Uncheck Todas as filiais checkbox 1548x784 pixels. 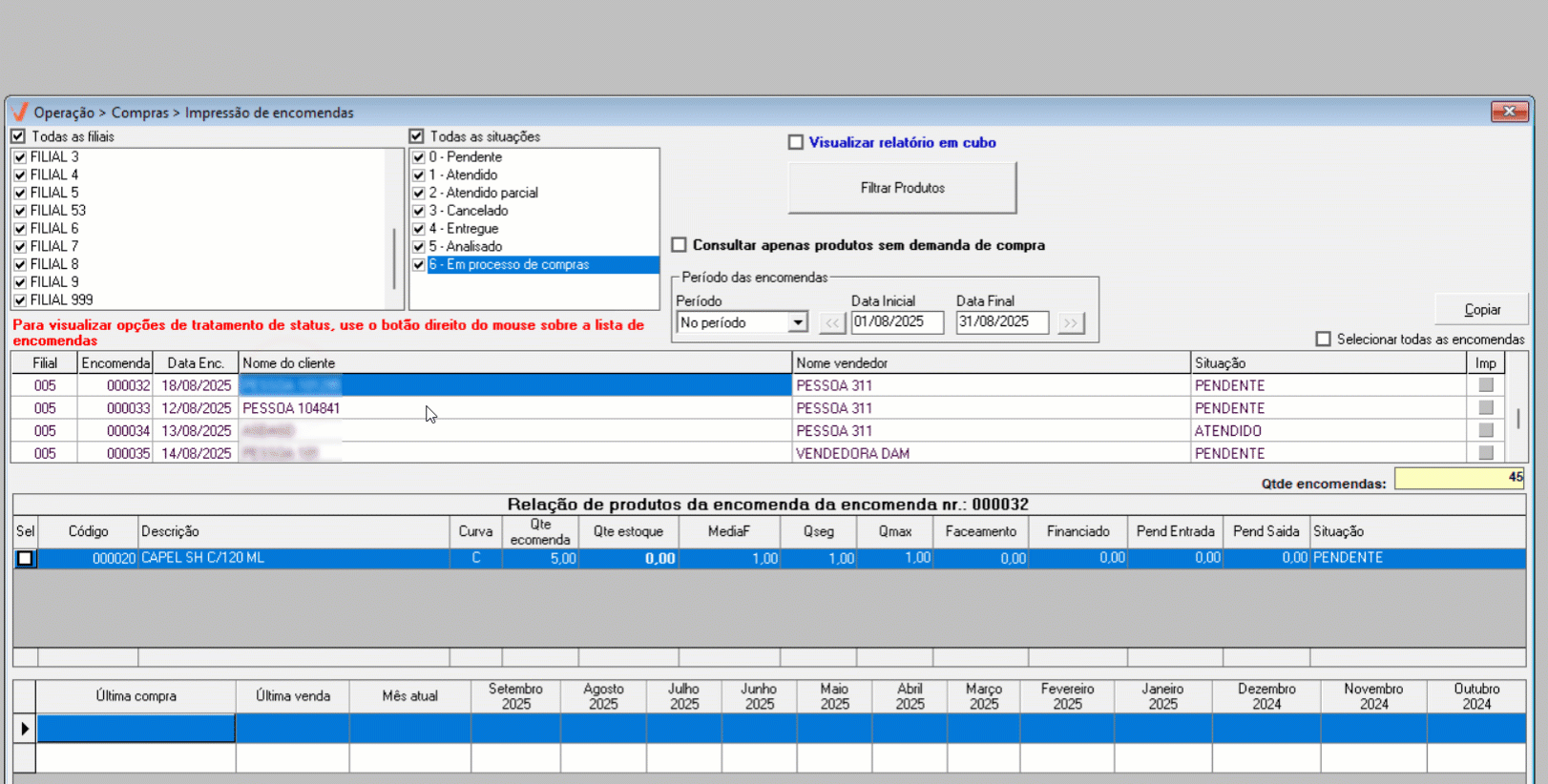coord(18,136)
